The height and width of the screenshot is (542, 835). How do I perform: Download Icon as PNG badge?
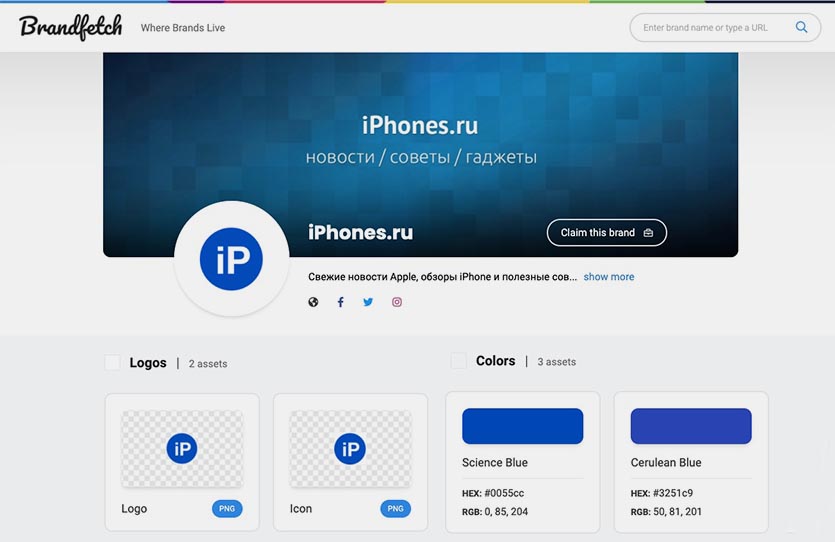(395, 508)
